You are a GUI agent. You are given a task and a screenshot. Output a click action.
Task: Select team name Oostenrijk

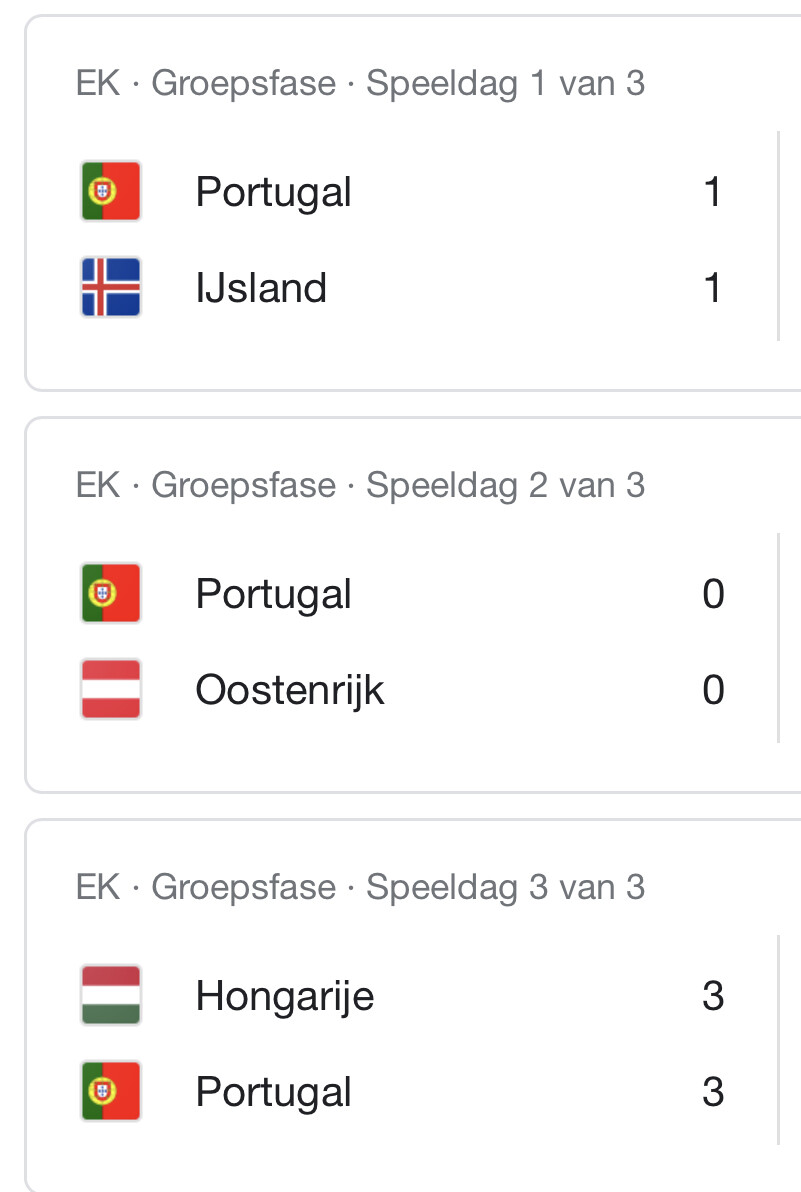click(290, 691)
